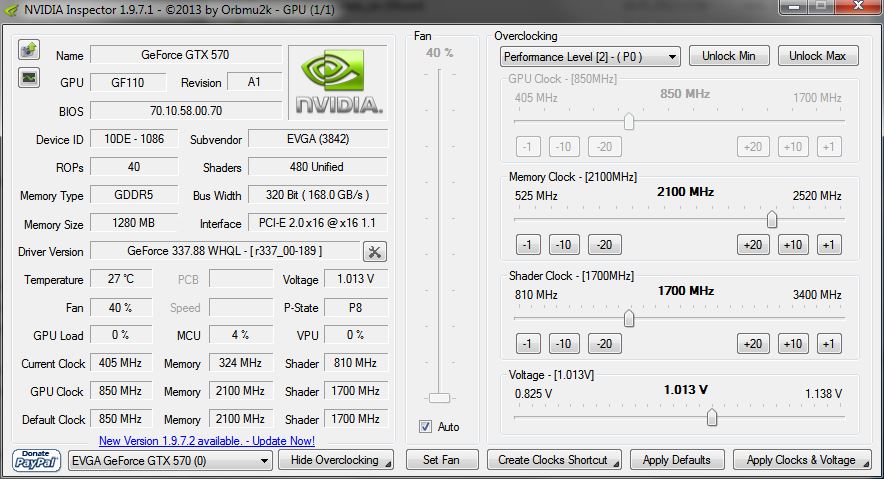
Task: Click Create Clocks Shortcut button
Action: [x=554, y=460]
